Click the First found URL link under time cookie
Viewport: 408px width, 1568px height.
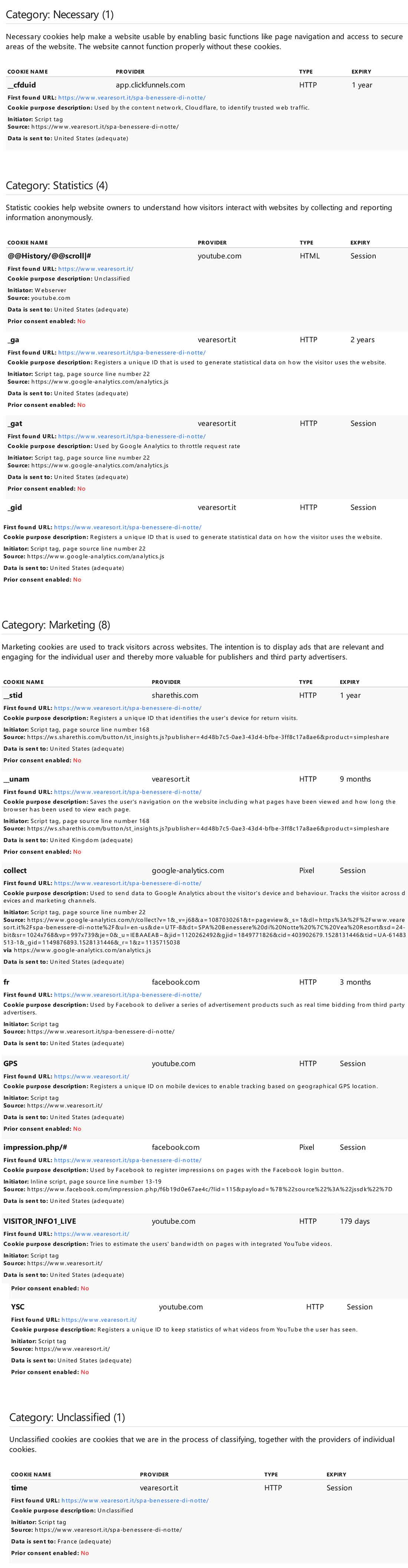click(x=135, y=1500)
